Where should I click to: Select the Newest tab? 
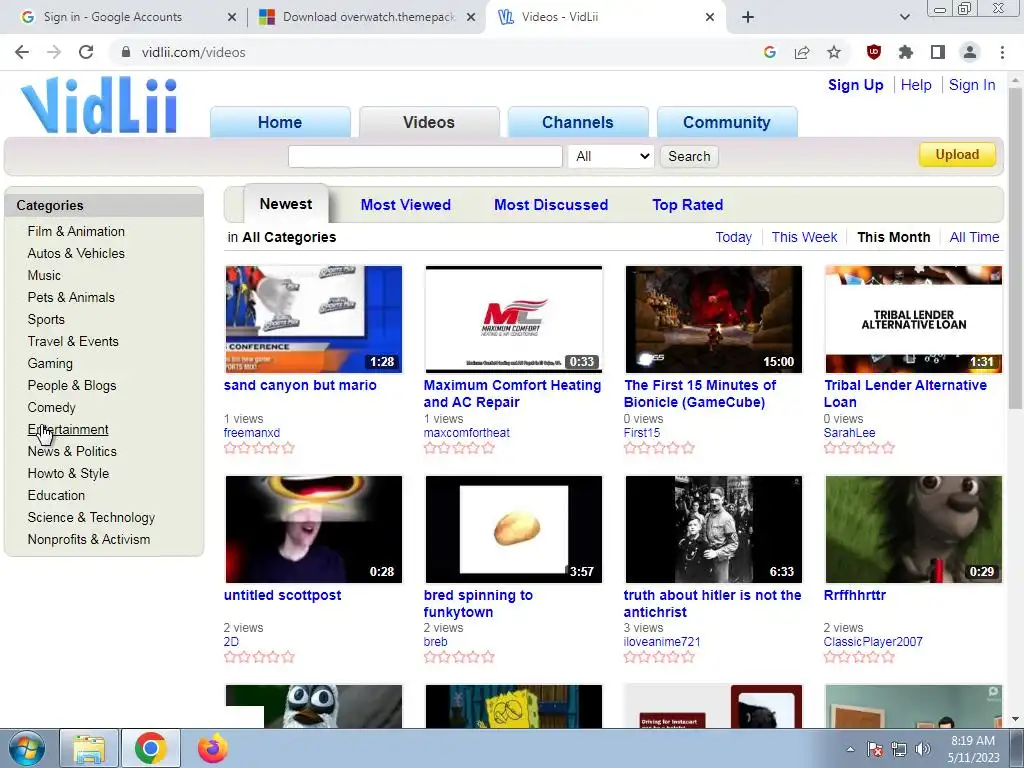(x=286, y=204)
